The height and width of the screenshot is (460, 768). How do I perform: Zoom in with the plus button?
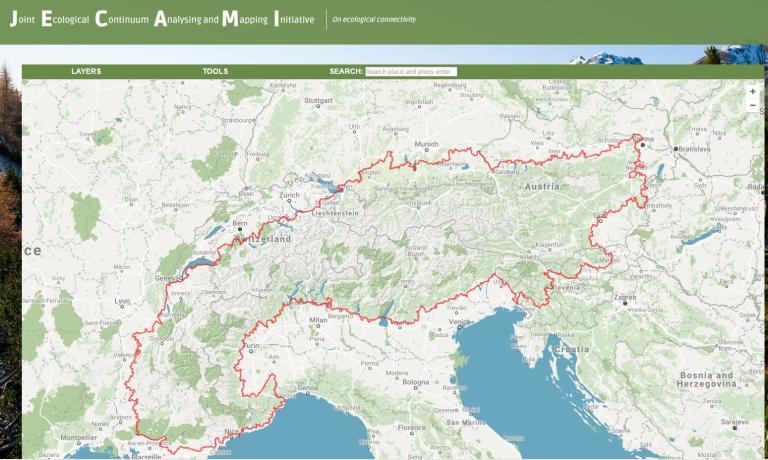(x=753, y=92)
